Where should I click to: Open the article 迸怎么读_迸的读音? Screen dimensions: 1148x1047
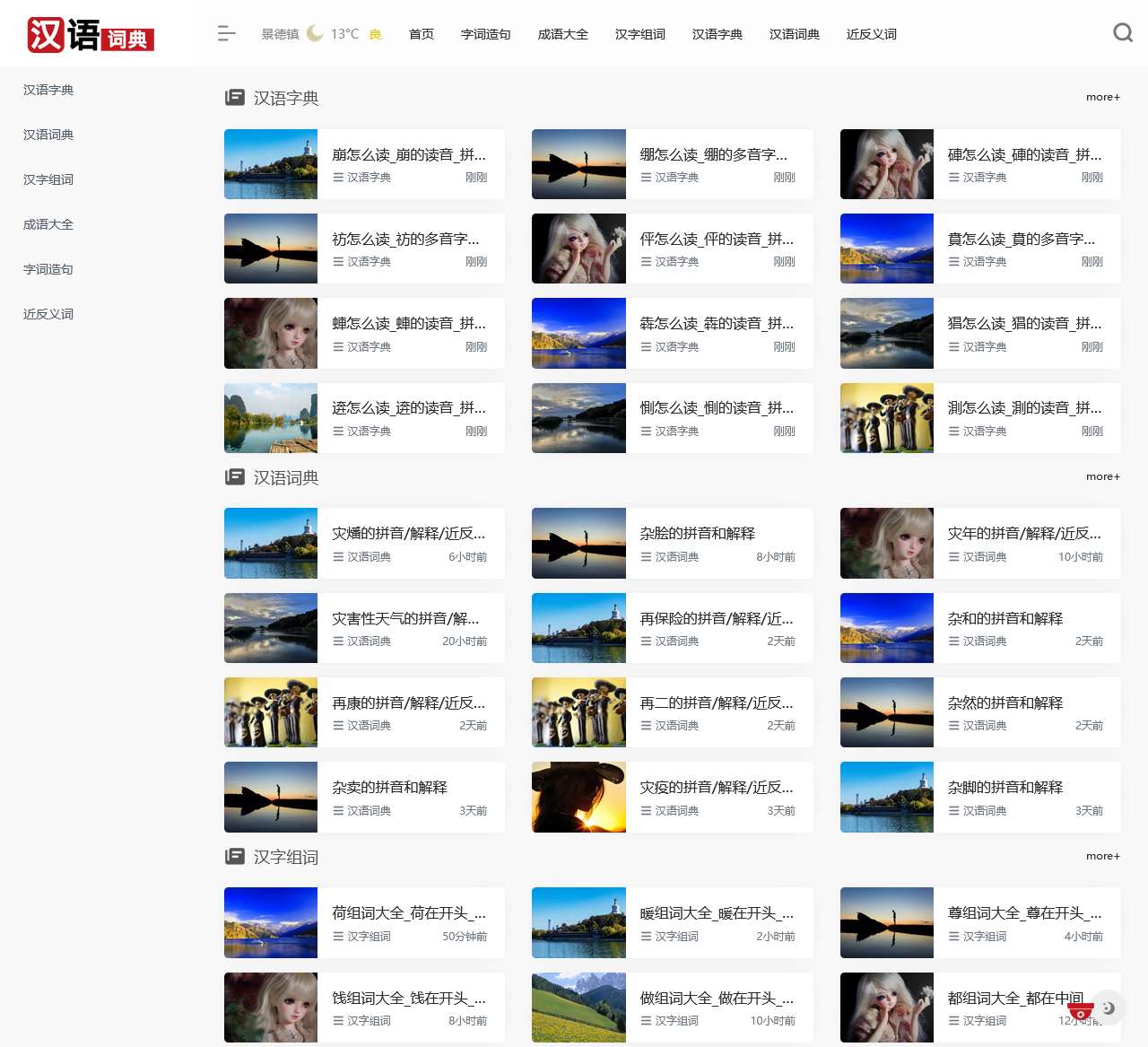(409, 407)
